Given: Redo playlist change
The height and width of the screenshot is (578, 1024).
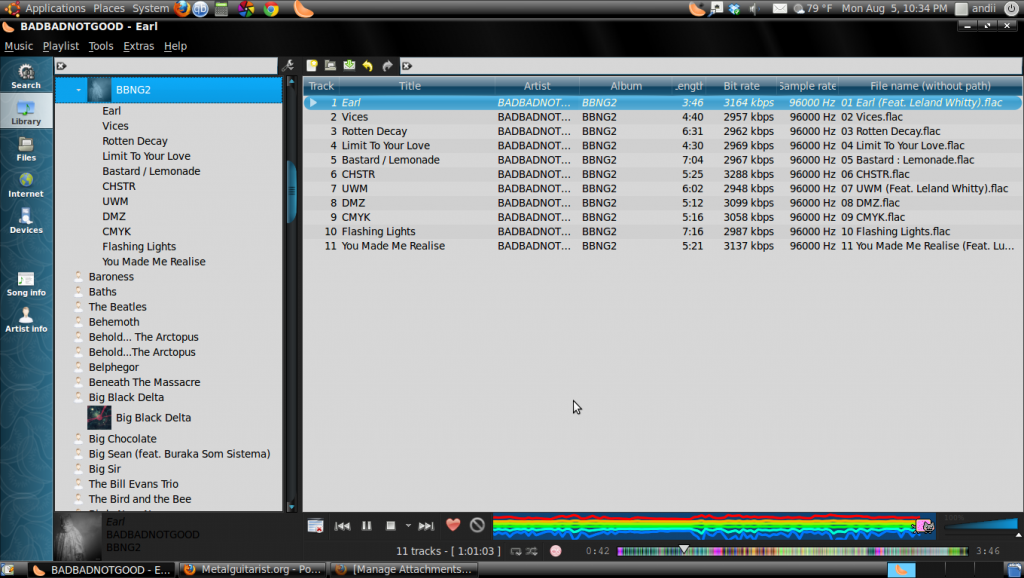Looking at the screenshot, I should (x=387, y=65).
